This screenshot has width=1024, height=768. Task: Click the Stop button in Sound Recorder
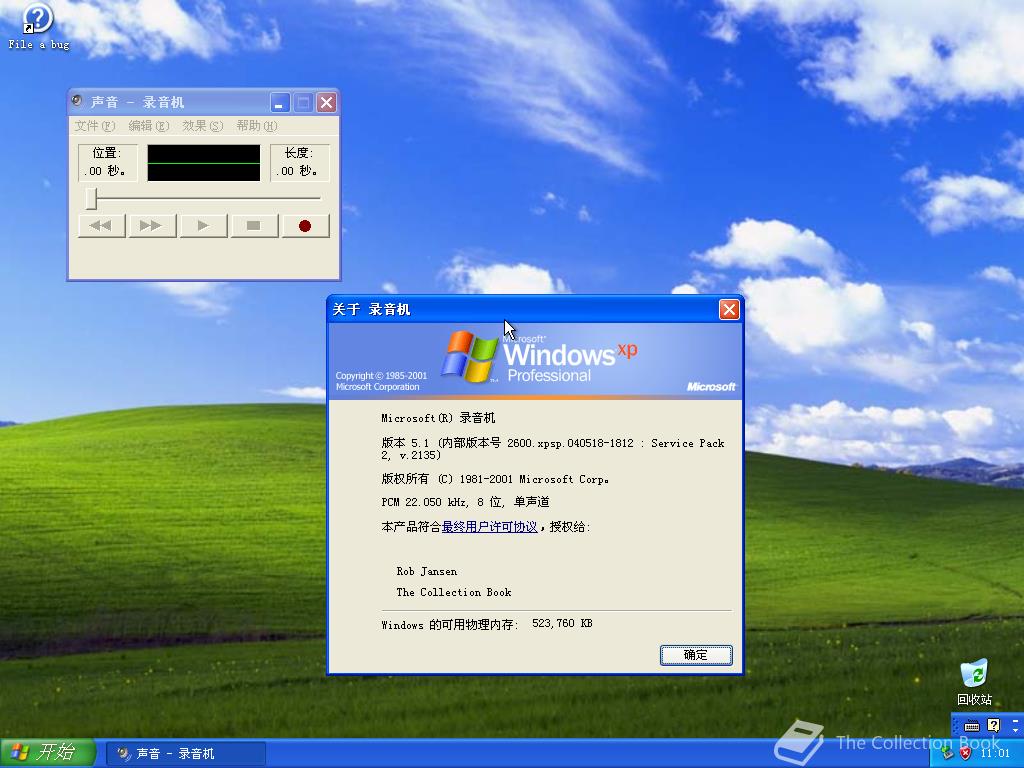(x=254, y=226)
